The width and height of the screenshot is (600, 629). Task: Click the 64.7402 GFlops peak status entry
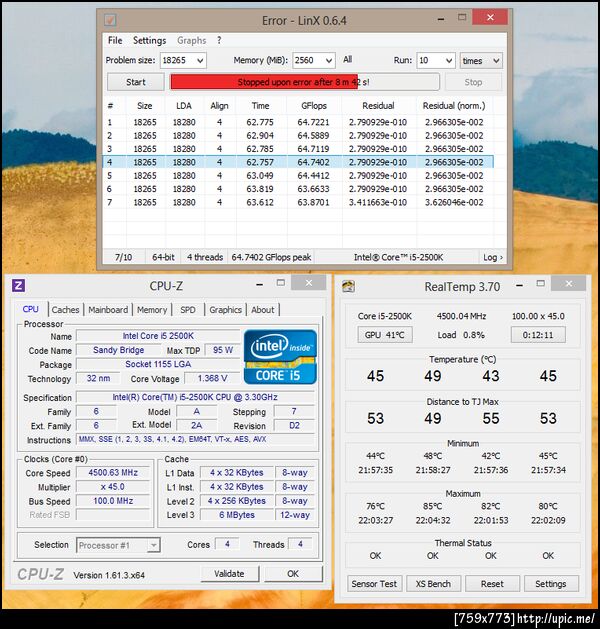click(271, 258)
